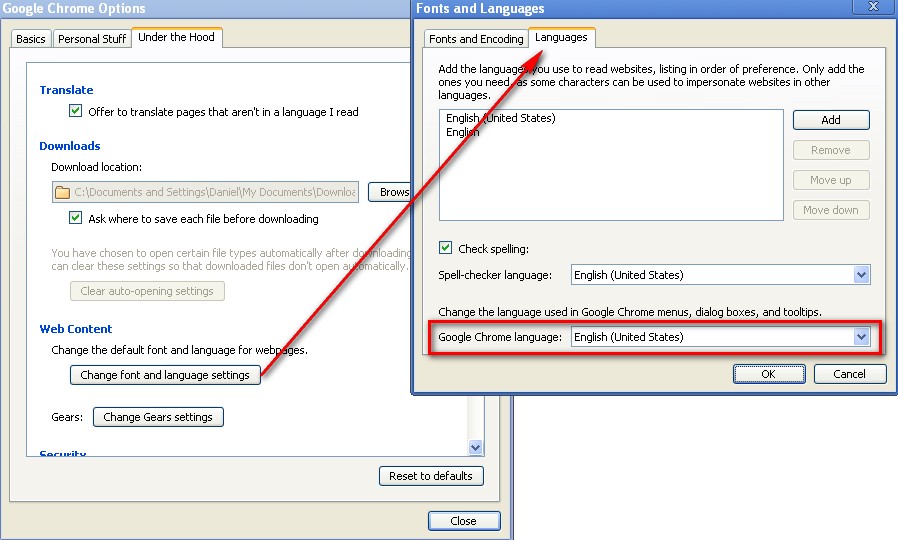Viewport: 898px width, 540px height.
Task: Close the Google Chrome Options window
Action: coord(464,521)
